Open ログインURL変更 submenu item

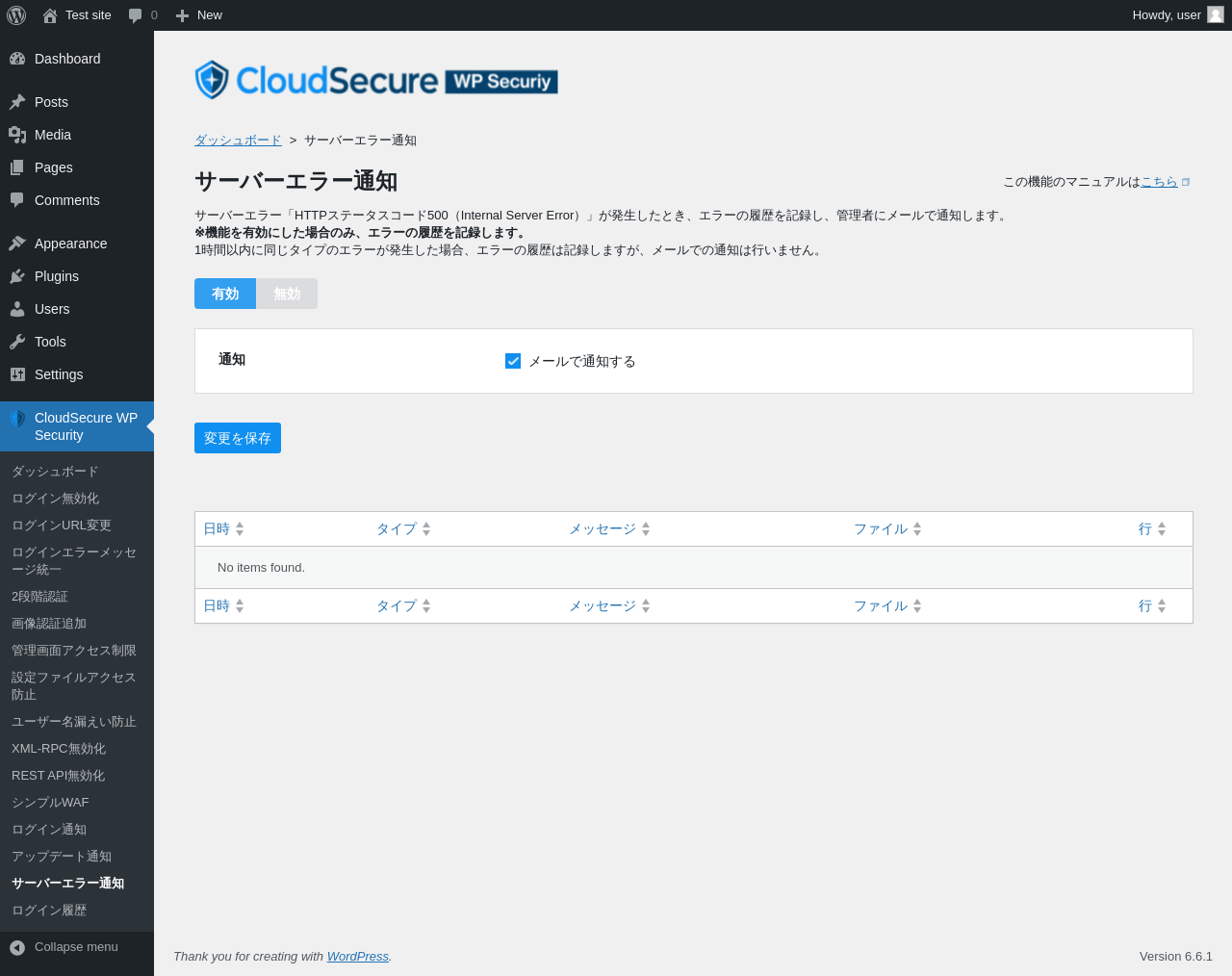coord(77,526)
